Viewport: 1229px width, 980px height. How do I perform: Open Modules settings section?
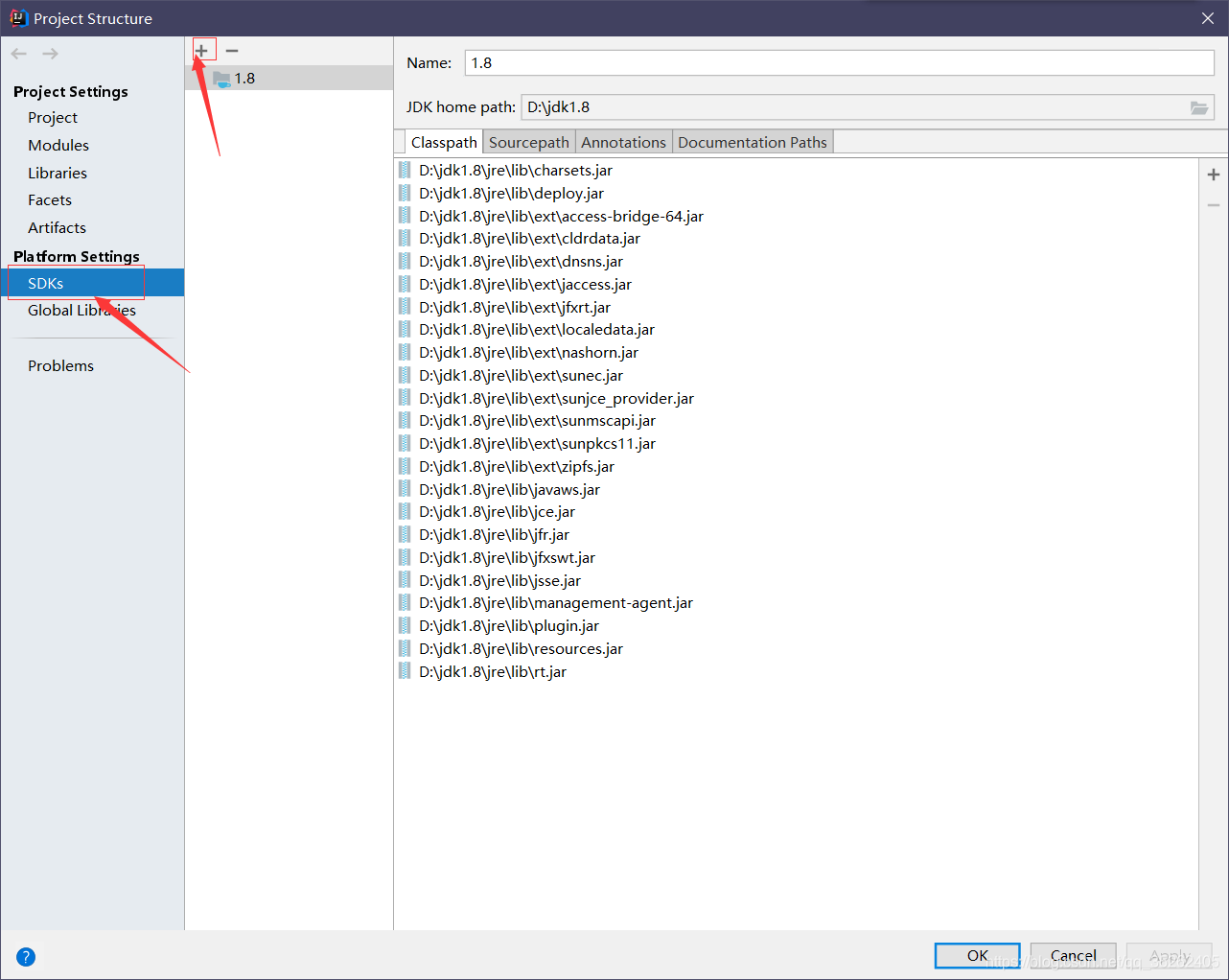58,146
